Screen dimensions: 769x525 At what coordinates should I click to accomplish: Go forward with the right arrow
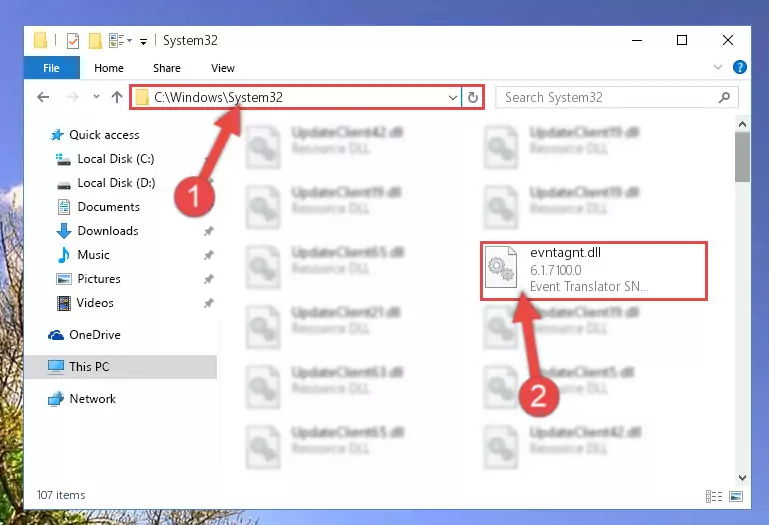72,97
